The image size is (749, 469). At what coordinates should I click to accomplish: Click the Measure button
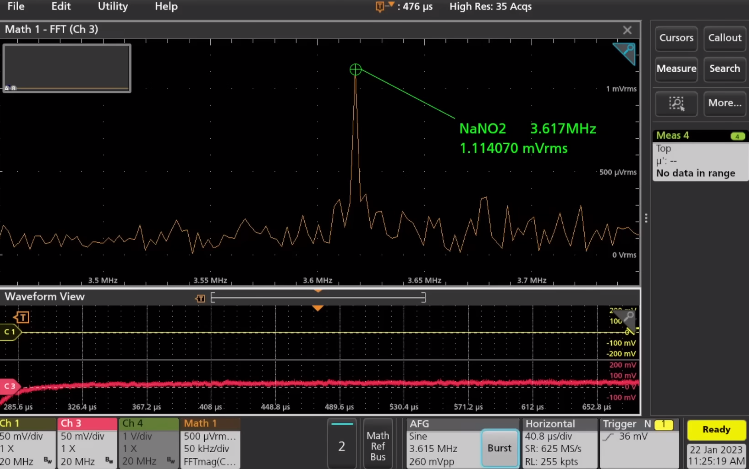(x=676, y=69)
